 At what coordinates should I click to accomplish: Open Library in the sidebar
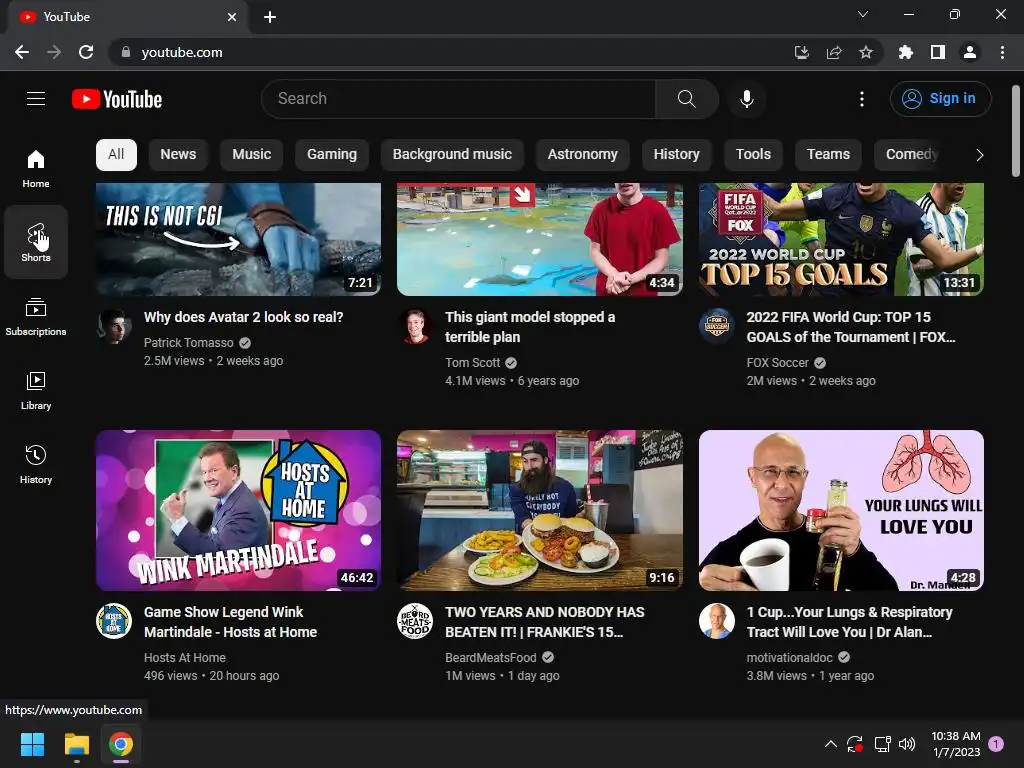(x=36, y=391)
